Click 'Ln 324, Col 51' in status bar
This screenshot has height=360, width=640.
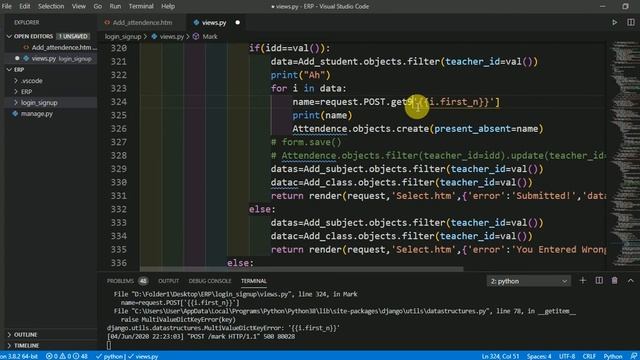tap(500, 356)
